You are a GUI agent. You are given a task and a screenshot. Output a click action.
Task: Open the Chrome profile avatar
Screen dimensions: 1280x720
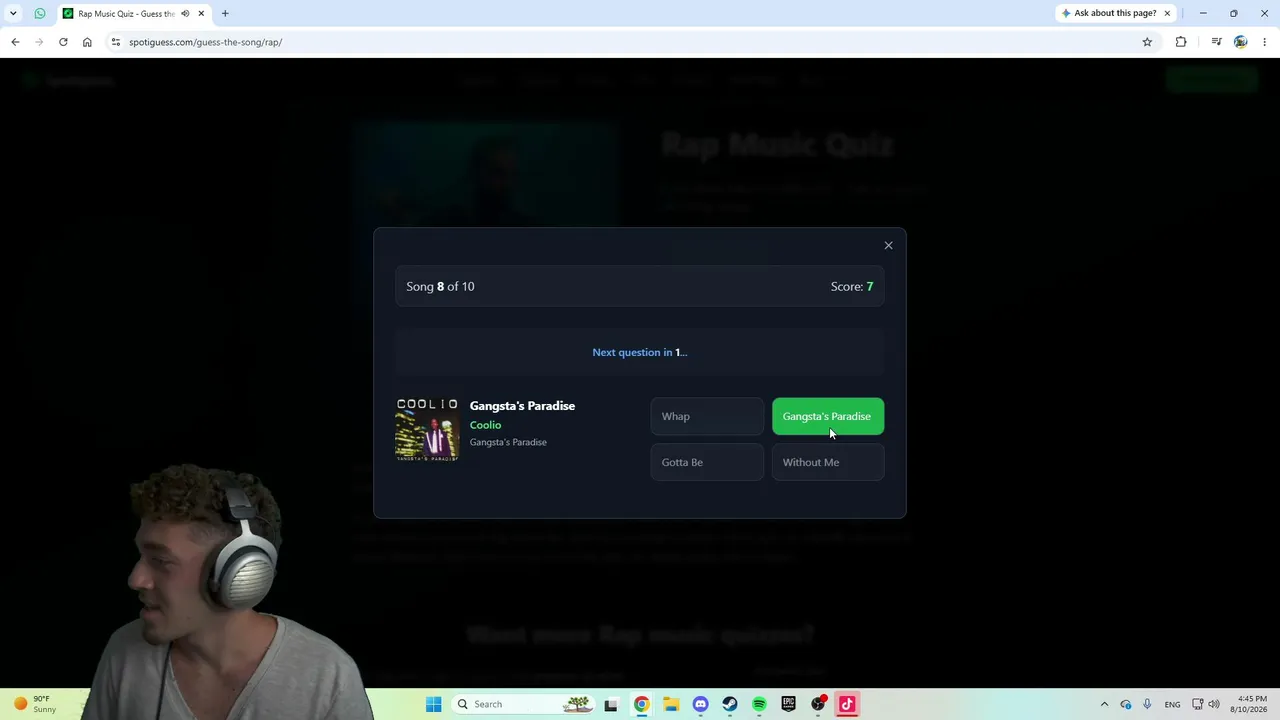coord(1241,42)
